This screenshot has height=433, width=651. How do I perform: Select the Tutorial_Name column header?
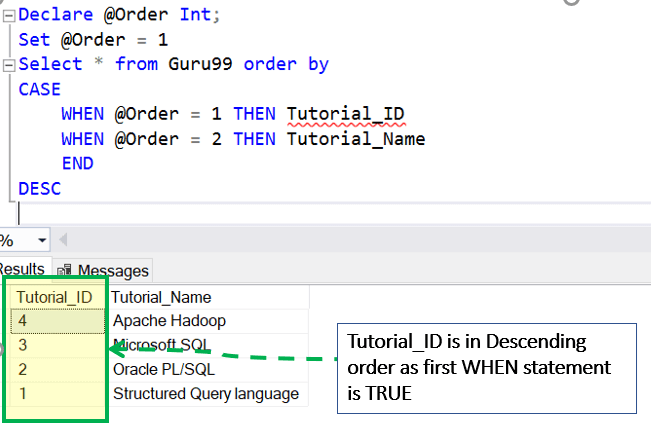point(162,297)
